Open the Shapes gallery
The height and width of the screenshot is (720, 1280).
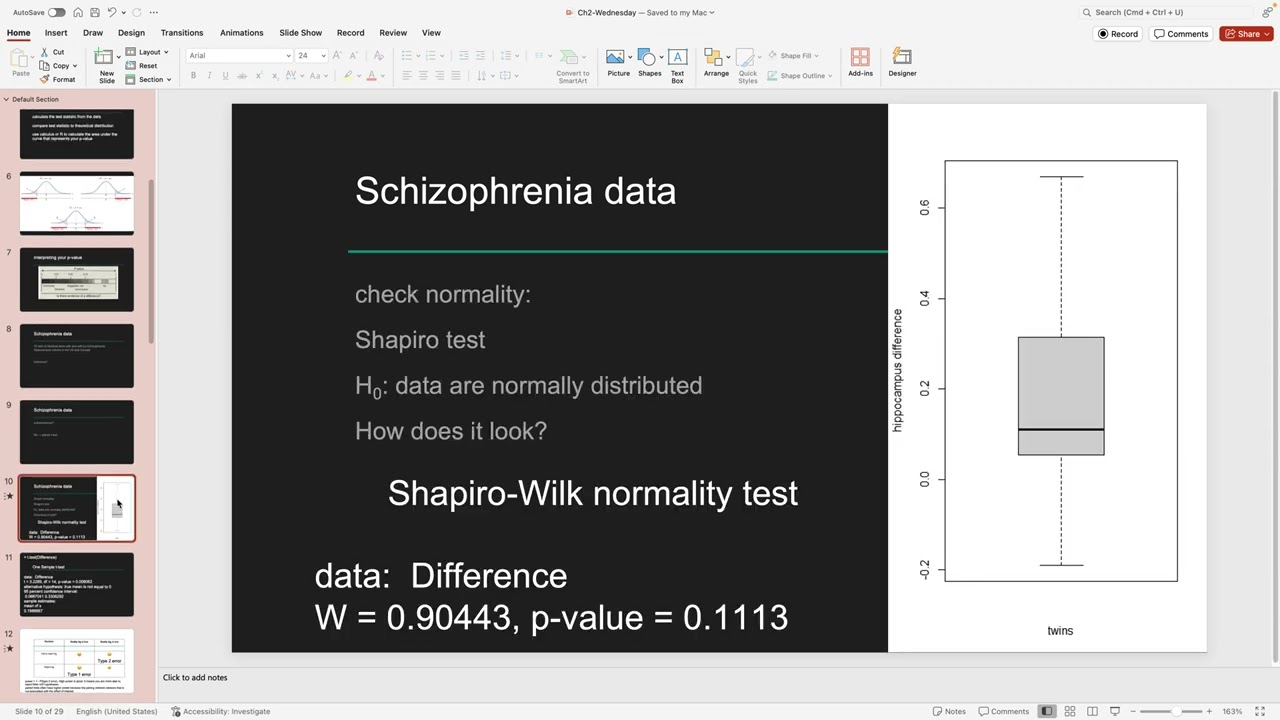(650, 64)
